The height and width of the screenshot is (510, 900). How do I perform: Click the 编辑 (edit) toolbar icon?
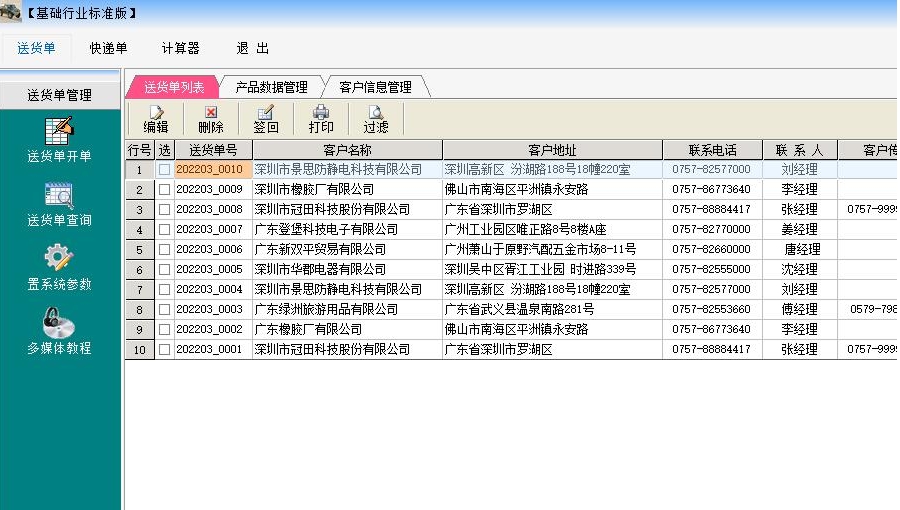(156, 119)
